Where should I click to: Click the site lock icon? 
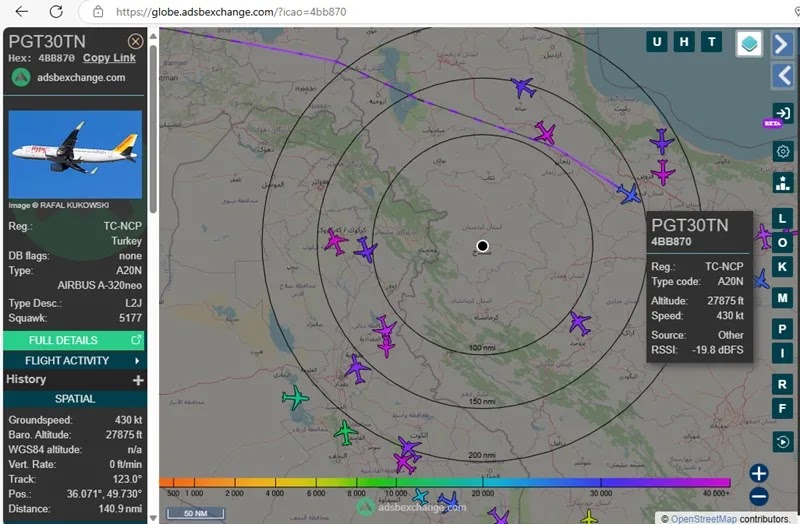[98, 12]
